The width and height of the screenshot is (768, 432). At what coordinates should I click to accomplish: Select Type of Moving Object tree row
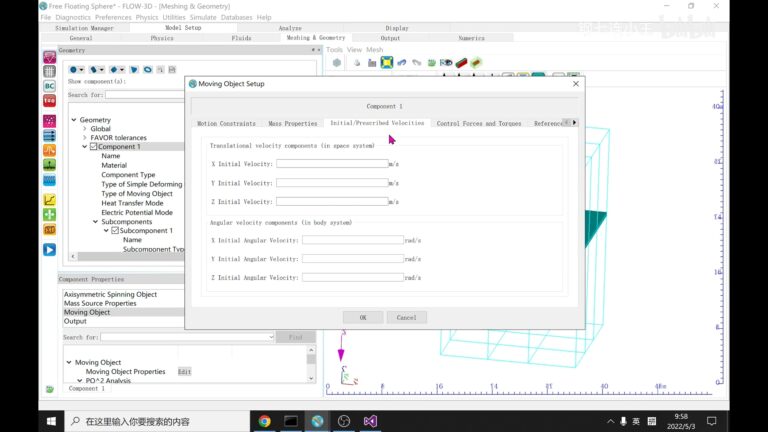137,193
